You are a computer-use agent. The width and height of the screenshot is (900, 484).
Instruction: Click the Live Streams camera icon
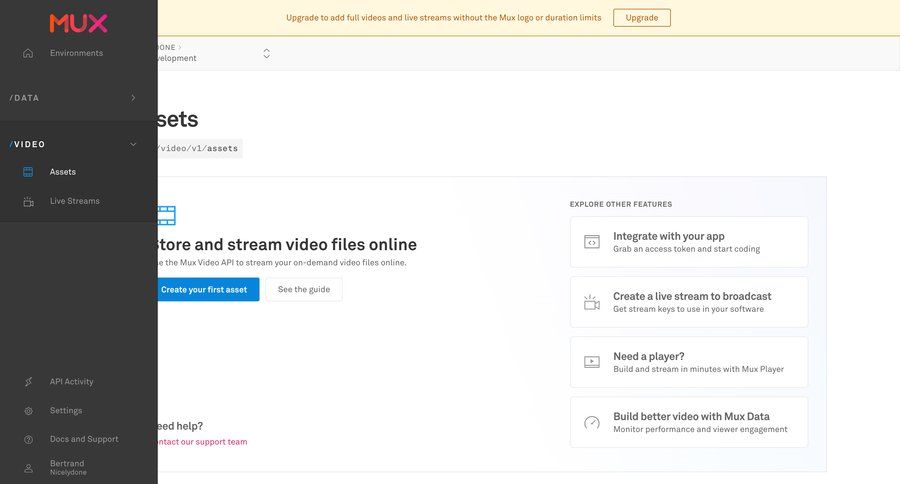[x=28, y=201]
